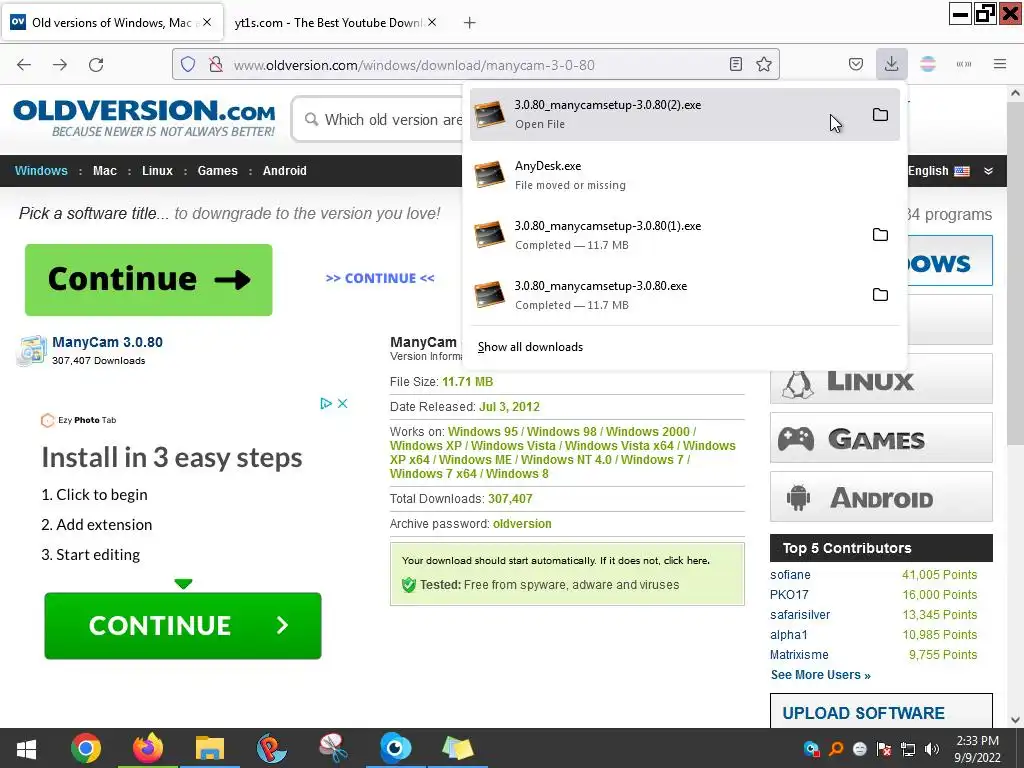Click the page vertical scrollbar thumb
The image size is (1024, 768).
(x=1015, y=274)
